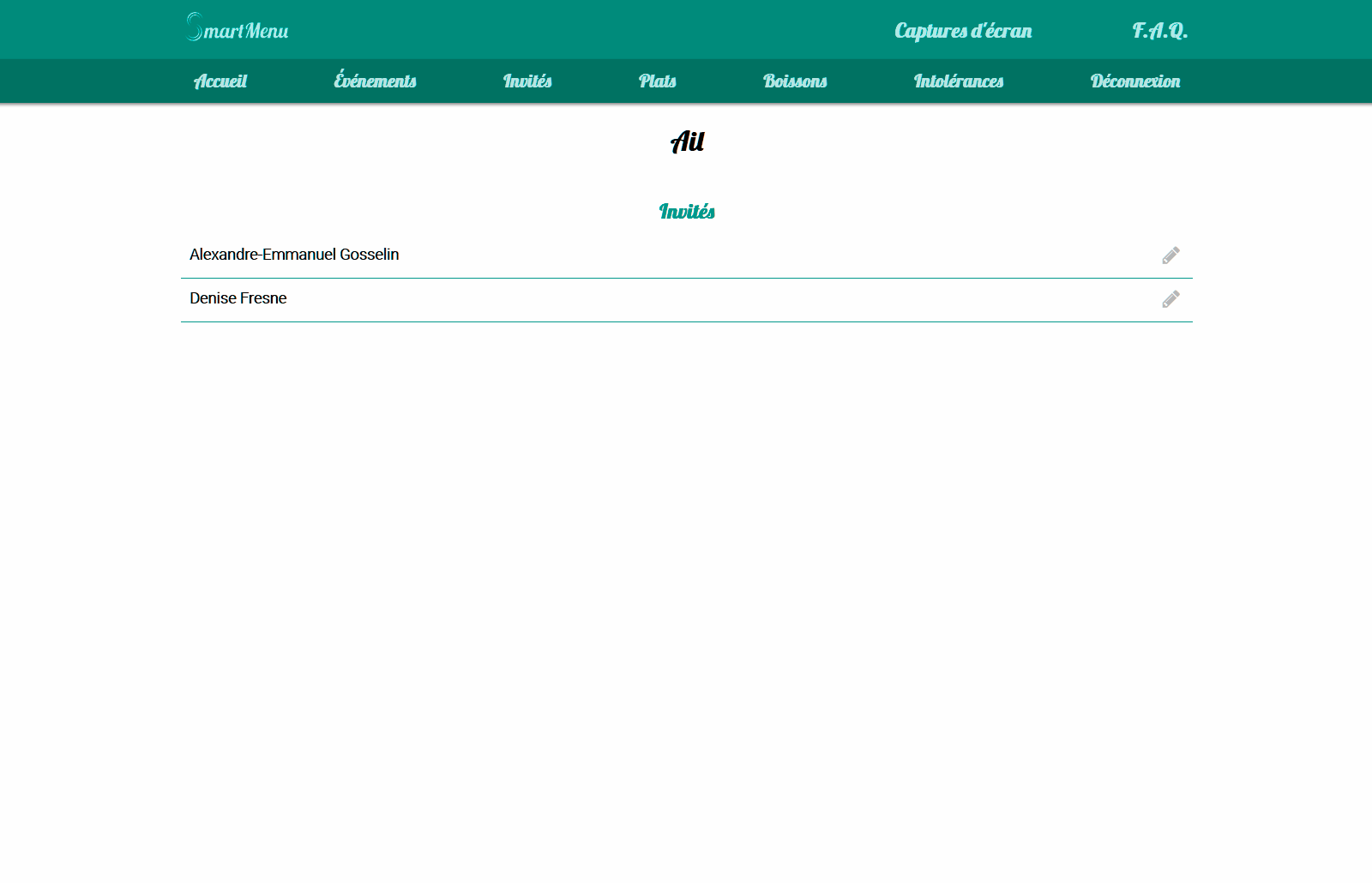The width and height of the screenshot is (1372, 883).
Task: Click the Ail page title
Action: tap(687, 141)
